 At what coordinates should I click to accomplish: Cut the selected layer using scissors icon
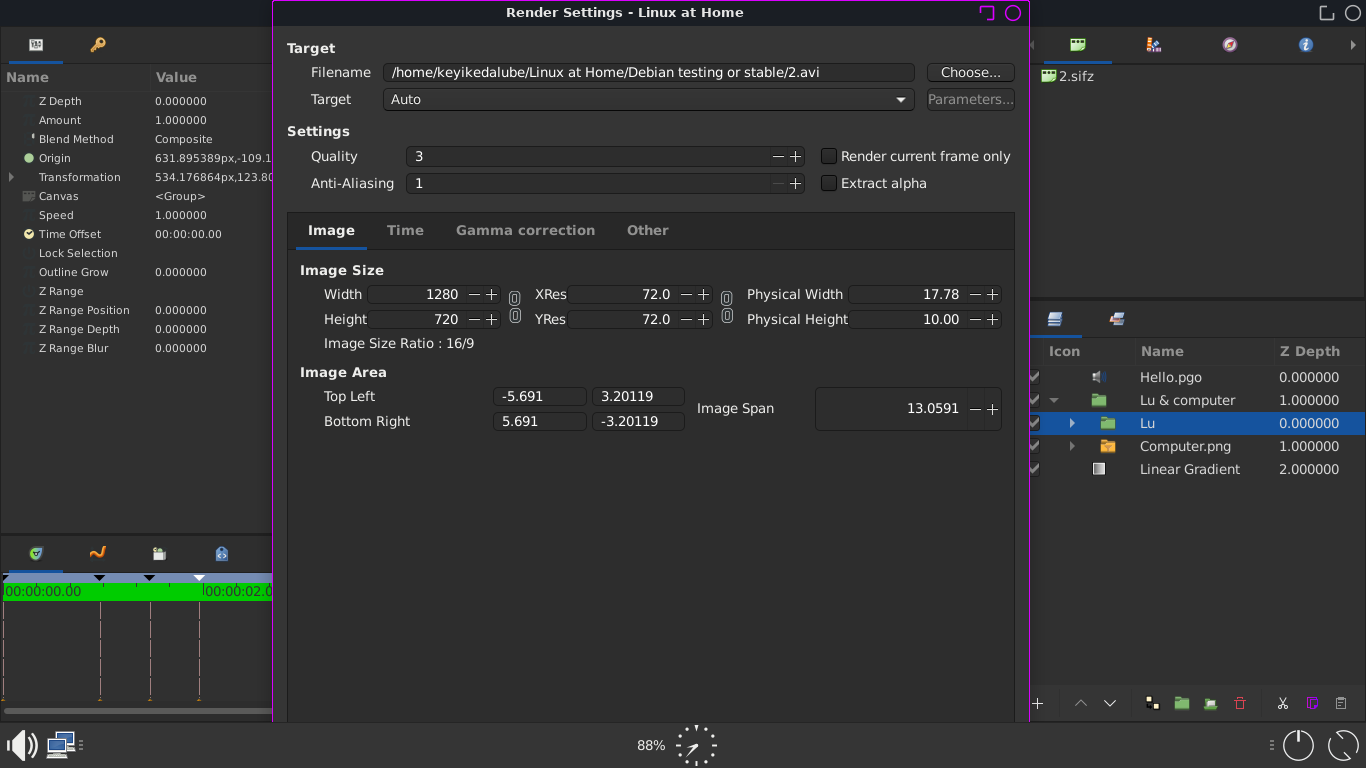[x=1283, y=703]
